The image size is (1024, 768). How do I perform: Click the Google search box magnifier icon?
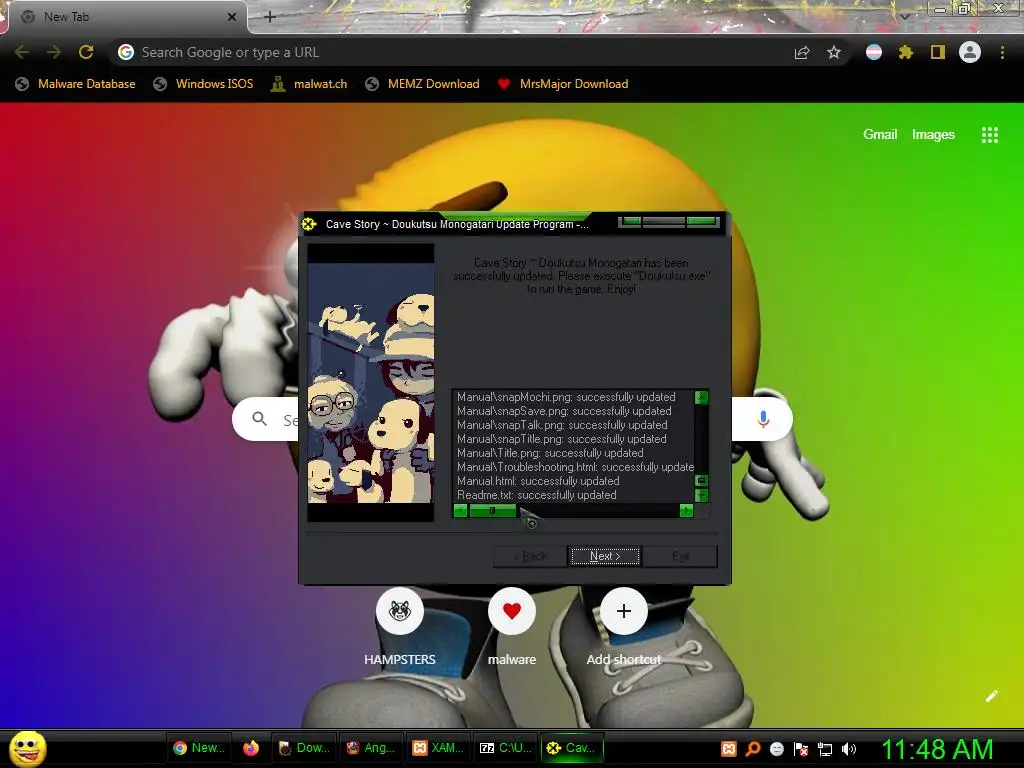coord(259,419)
